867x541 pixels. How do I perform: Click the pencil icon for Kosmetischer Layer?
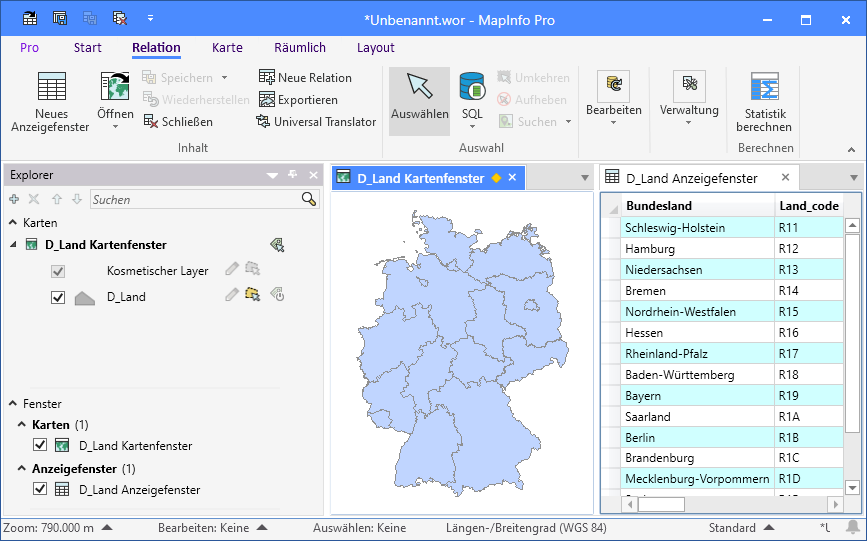(x=232, y=269)
